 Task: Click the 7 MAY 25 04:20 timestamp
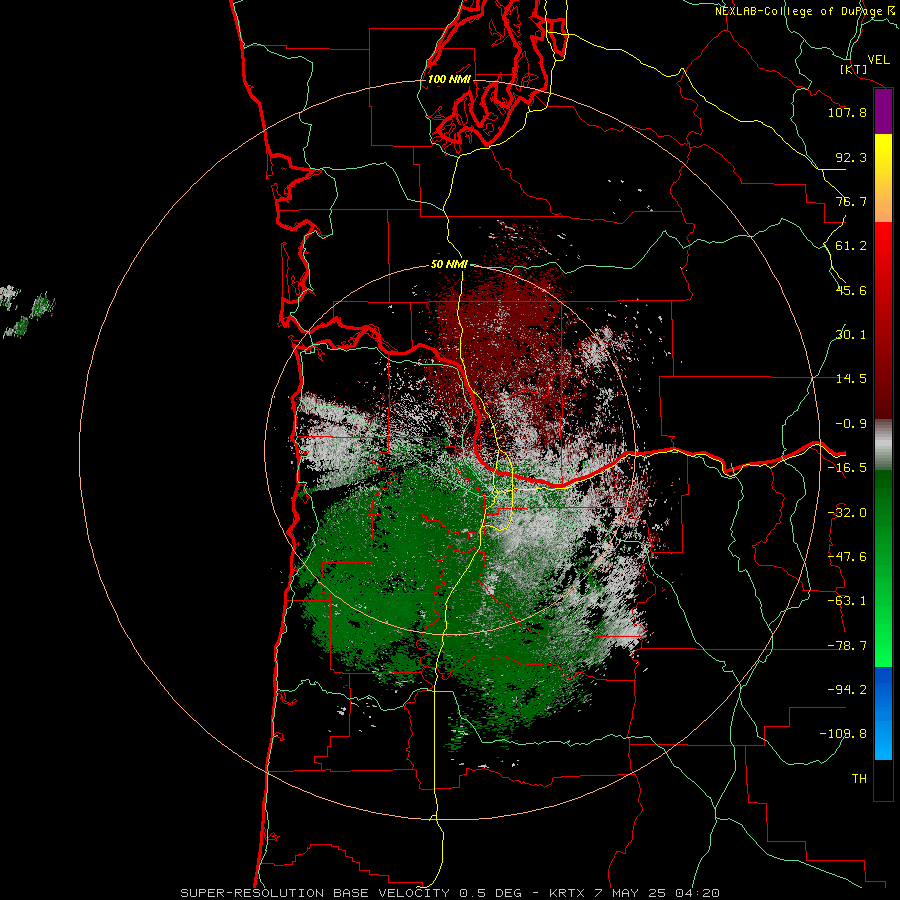click(655, 893)
